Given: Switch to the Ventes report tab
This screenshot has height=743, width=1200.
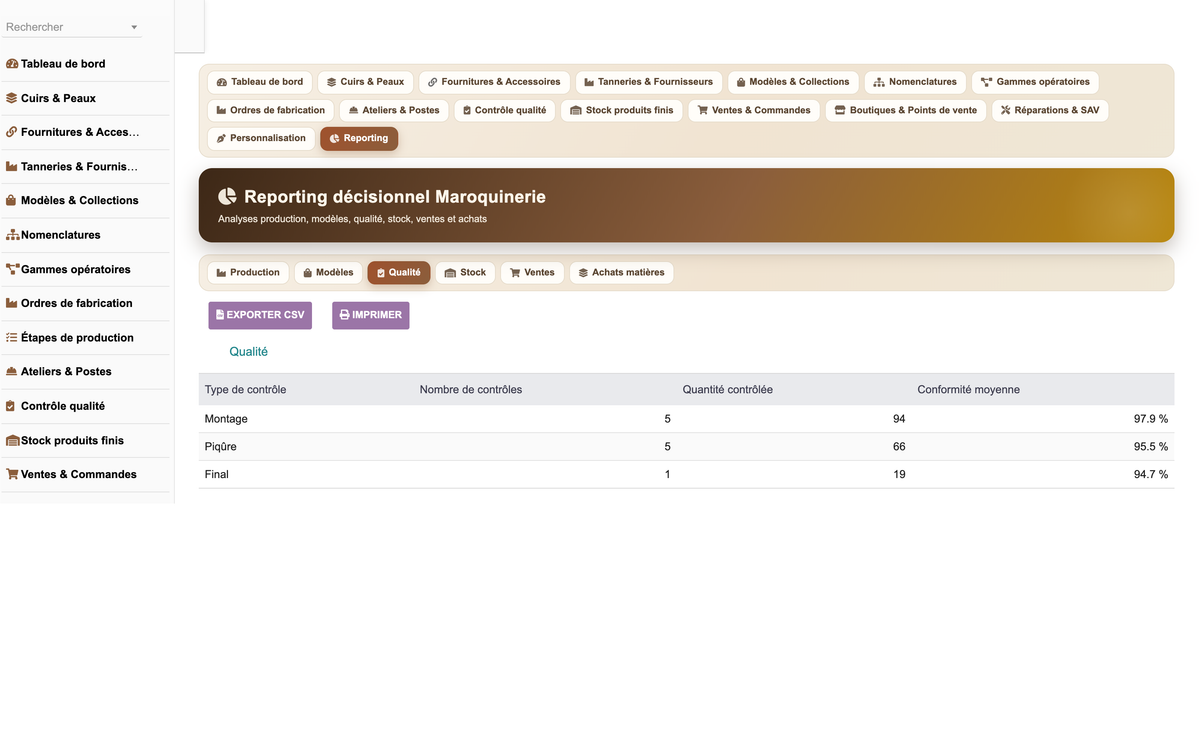Looking at the screenshot, I should click(532, 272).
